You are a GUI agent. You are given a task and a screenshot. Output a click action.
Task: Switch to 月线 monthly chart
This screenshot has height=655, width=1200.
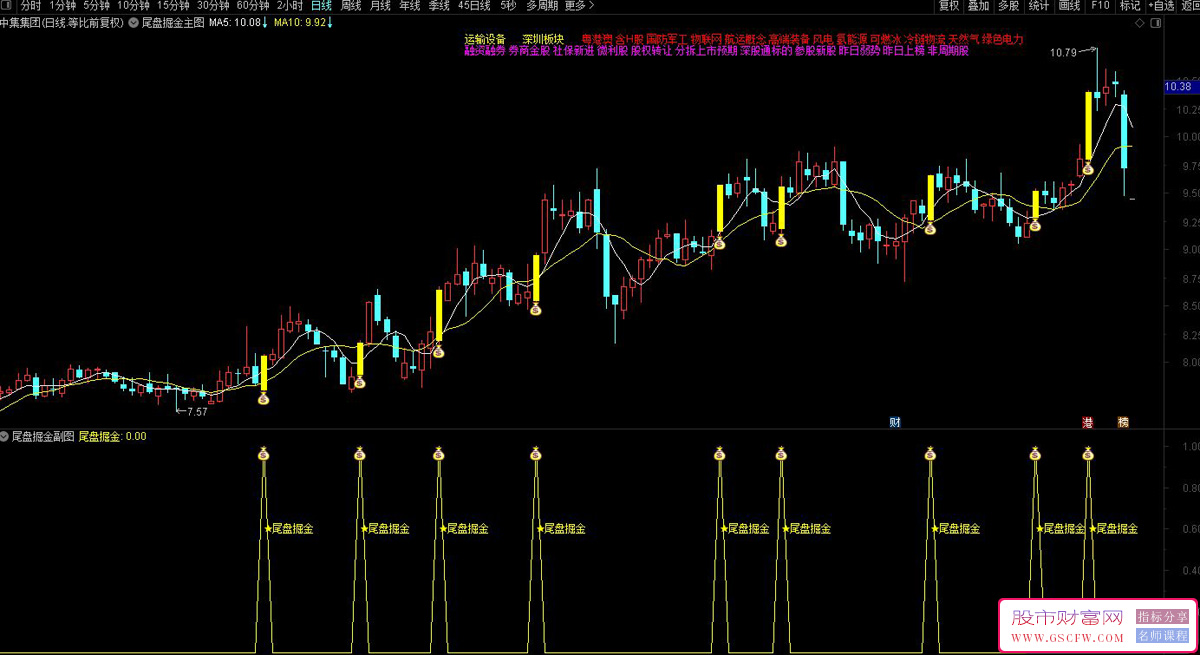[380, 6]
